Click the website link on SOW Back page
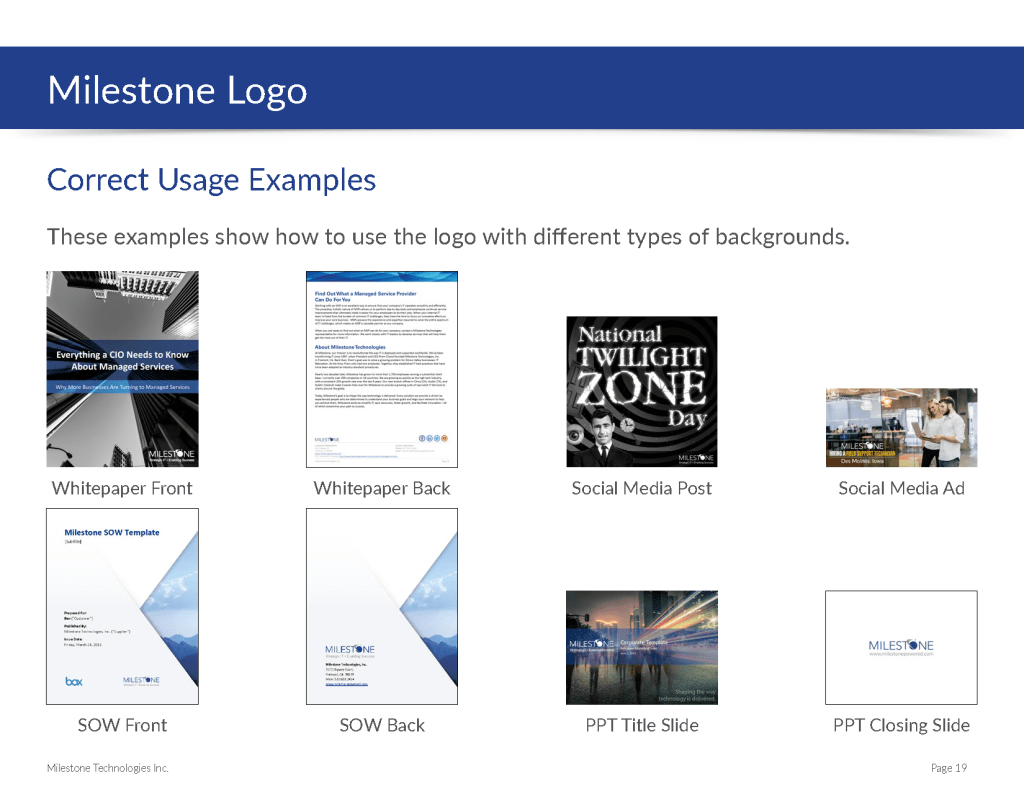The height and width of the screenshot is (791, 1024). click(347, 684)
